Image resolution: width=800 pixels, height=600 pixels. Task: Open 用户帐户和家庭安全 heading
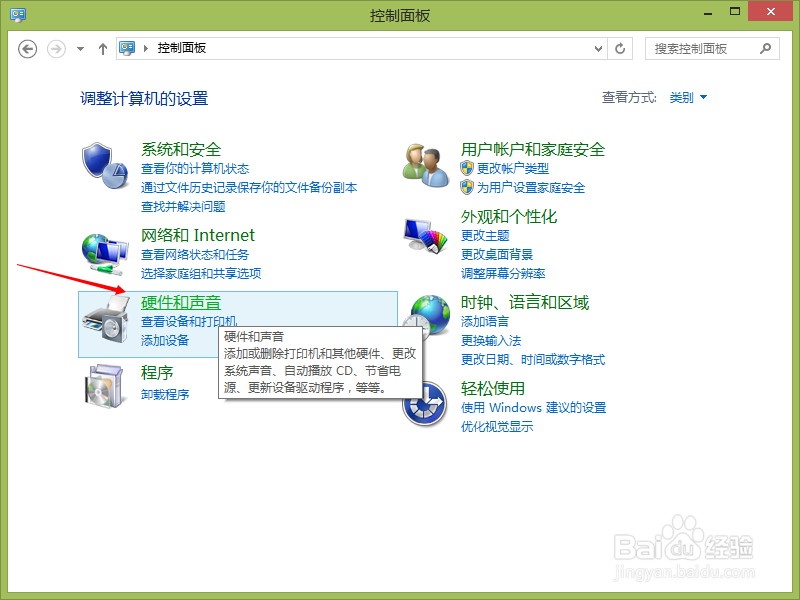click(533, 149)
